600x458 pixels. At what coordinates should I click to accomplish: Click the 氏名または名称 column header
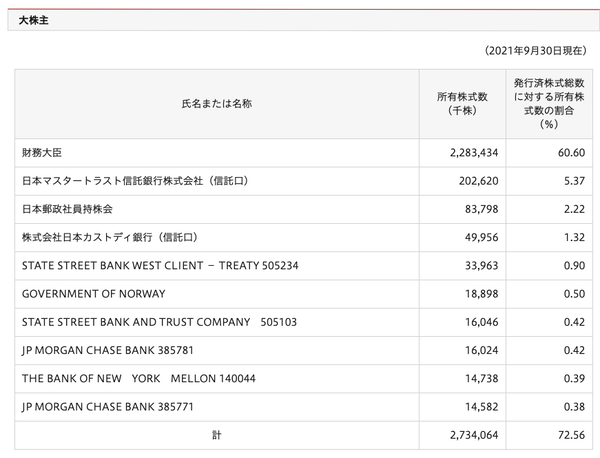pyautogui.click(x=217, y=104)
